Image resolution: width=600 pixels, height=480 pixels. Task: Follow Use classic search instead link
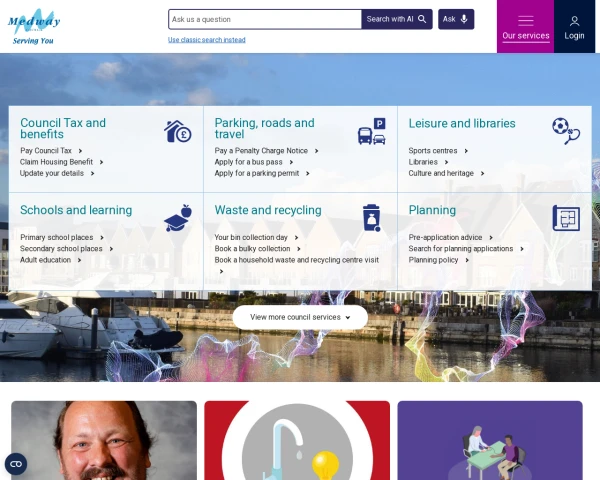207,40
